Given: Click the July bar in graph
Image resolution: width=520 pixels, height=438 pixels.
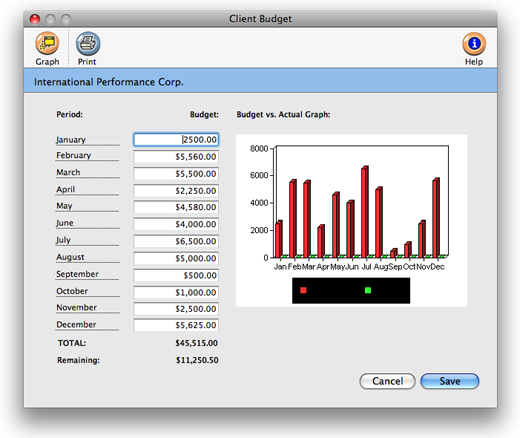Looking at the screenshot, I should pyautogui.click(x=365, y=212).
